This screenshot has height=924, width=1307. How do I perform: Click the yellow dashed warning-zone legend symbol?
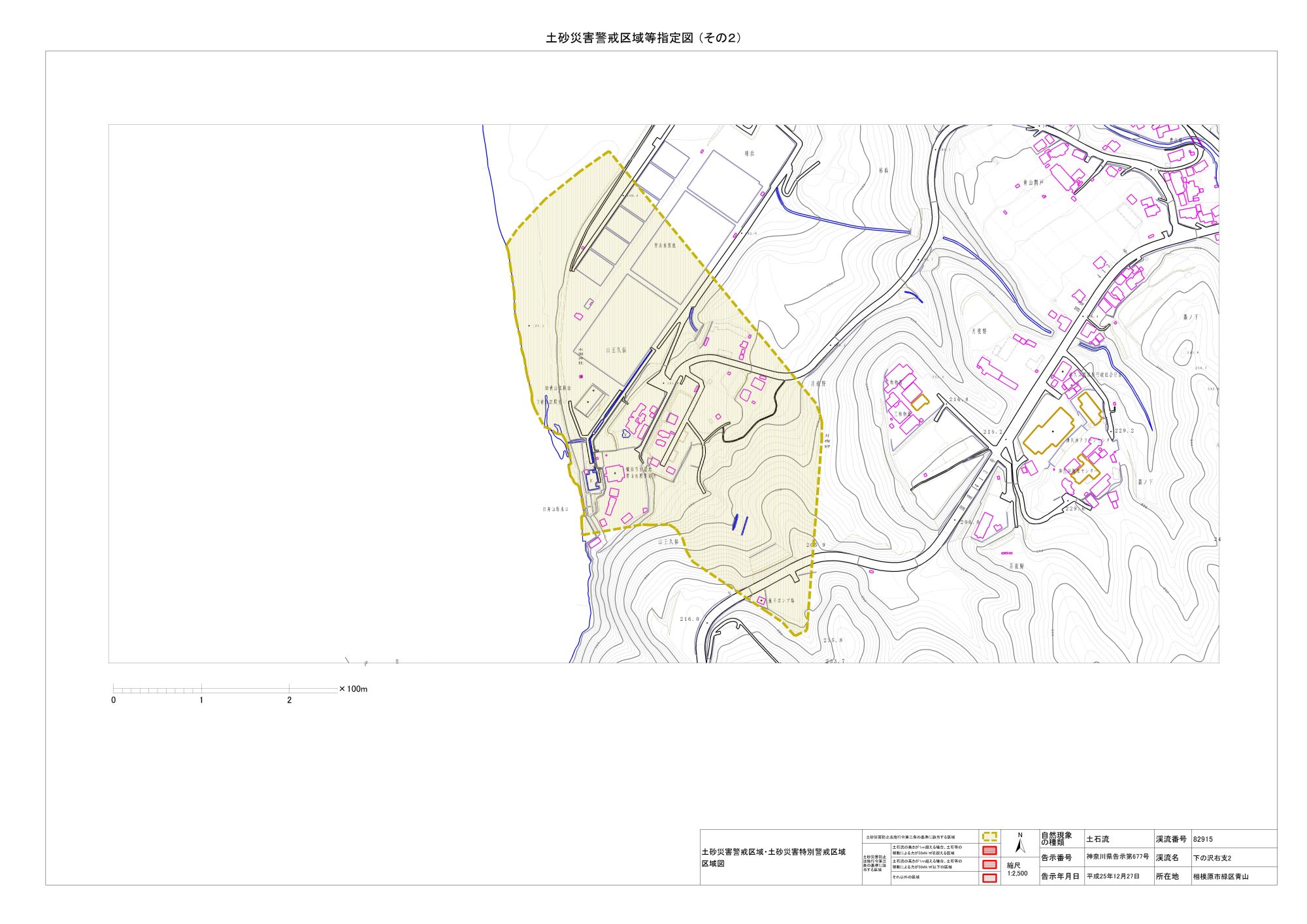[989, 836]
